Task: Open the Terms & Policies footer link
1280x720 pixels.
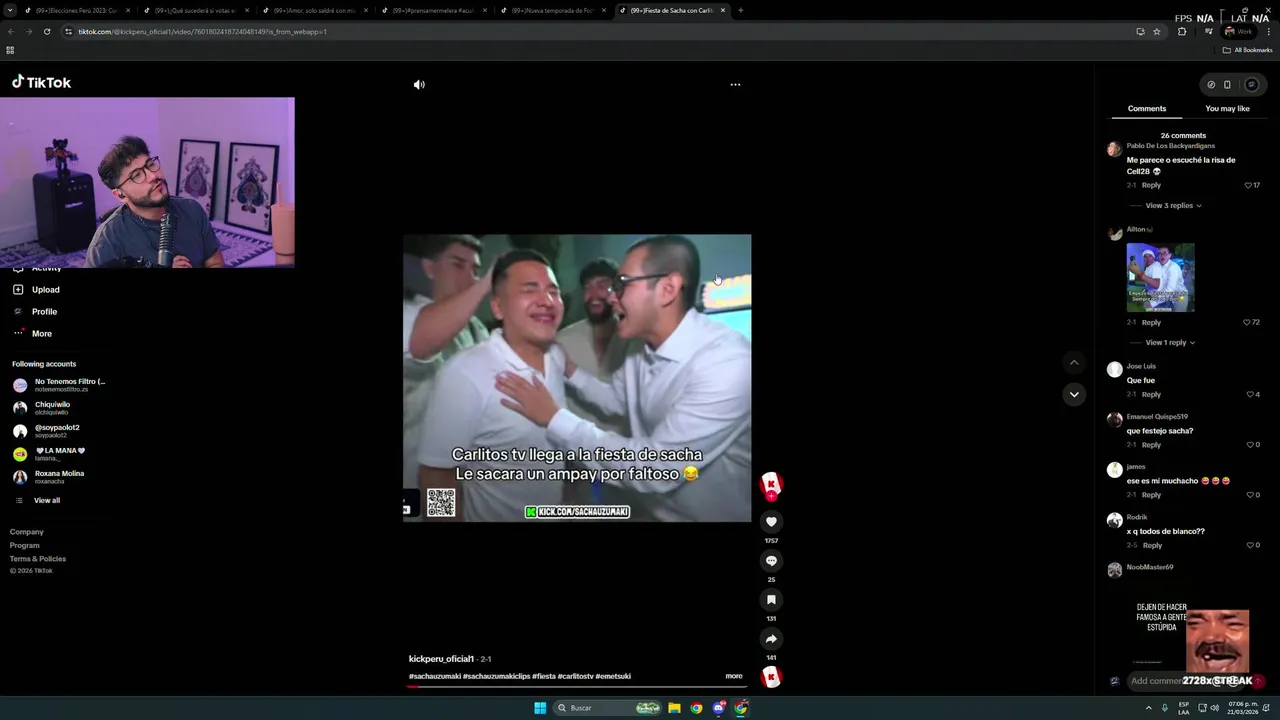Action: click(x=38, y=558)
